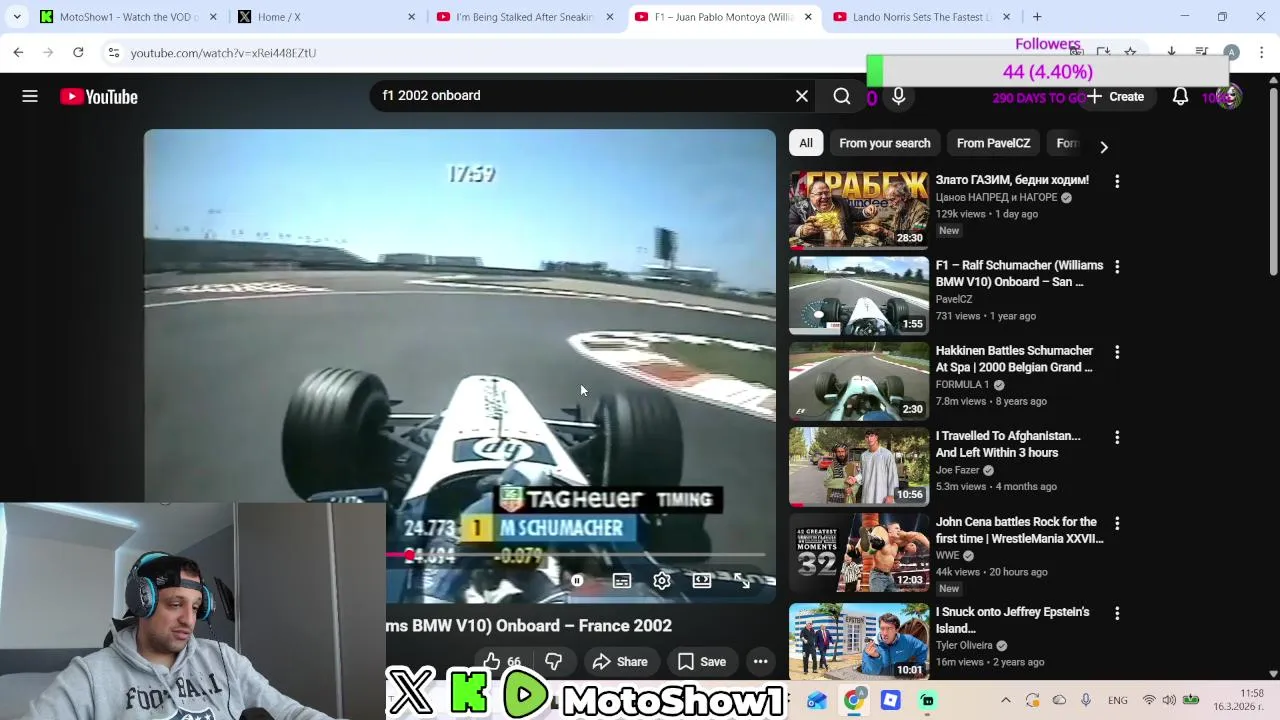Start voice search with microphone icon
This screenshot has height=720, width=1280.
[x=899, y=96]
